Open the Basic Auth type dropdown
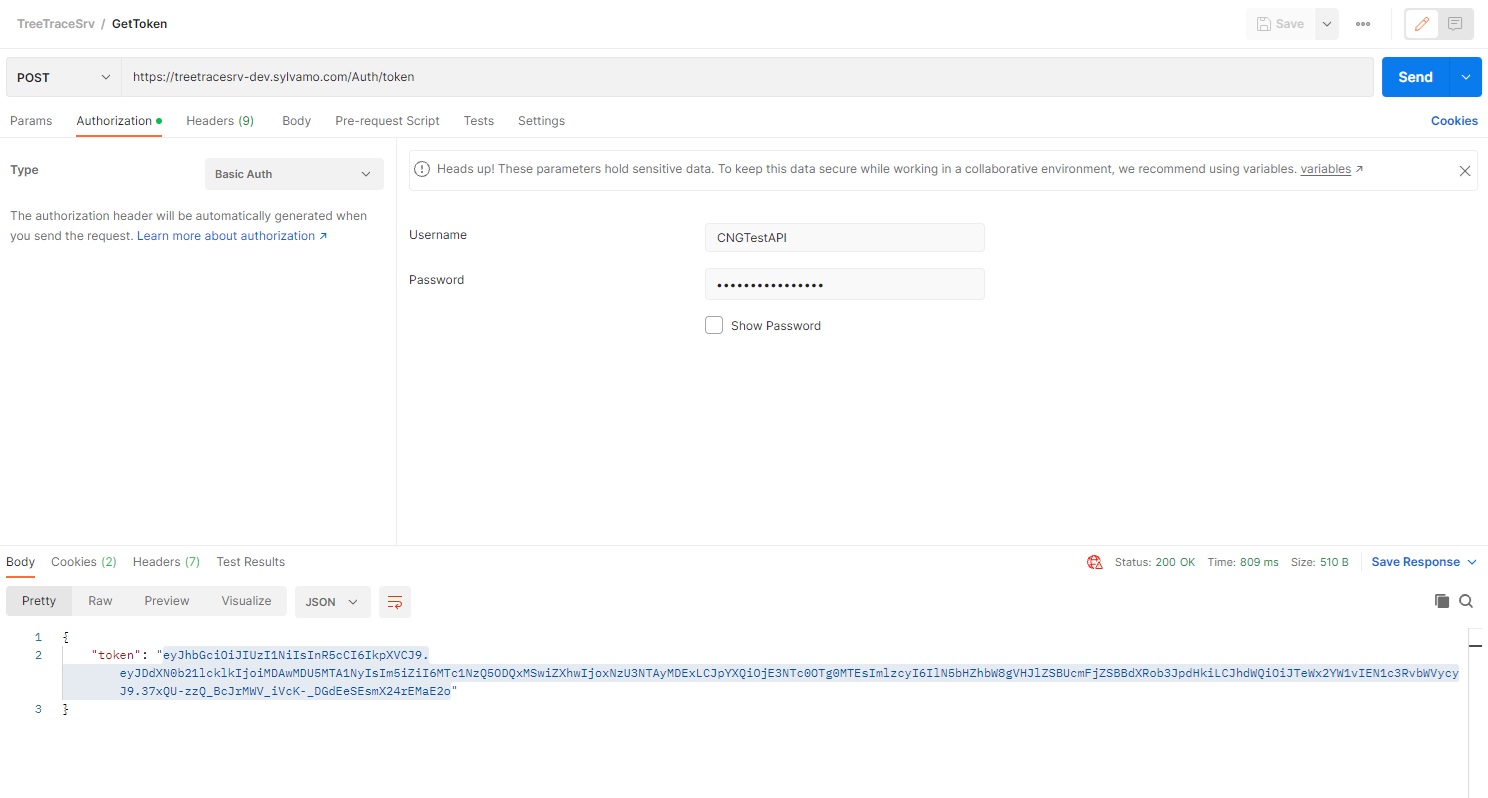 click(293, 173)
